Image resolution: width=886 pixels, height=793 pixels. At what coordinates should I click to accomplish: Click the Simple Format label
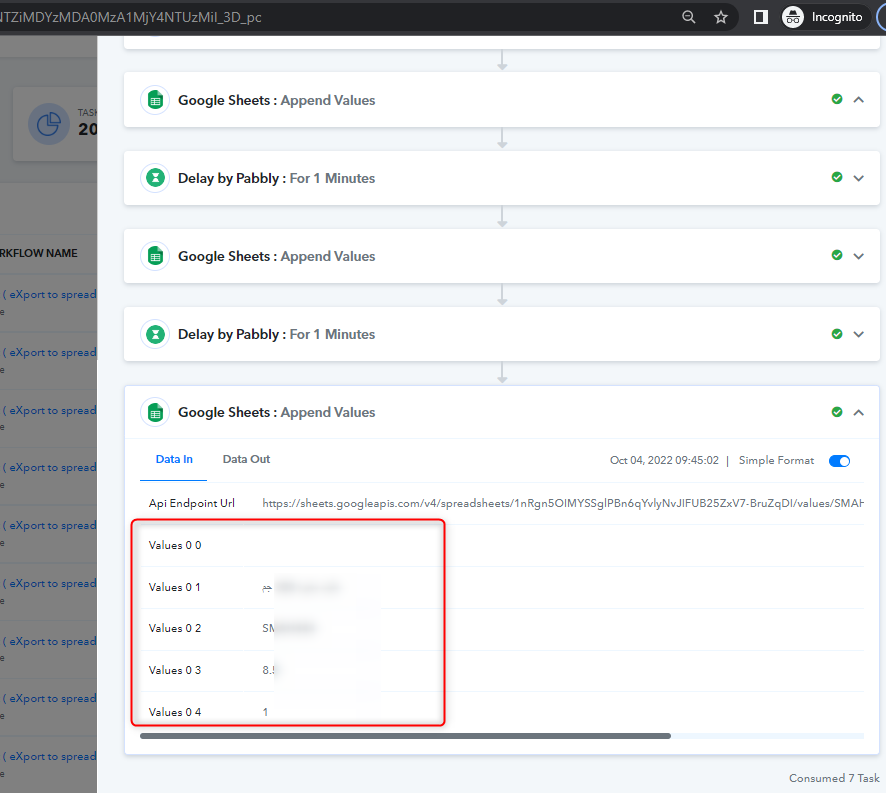(776, 460)
